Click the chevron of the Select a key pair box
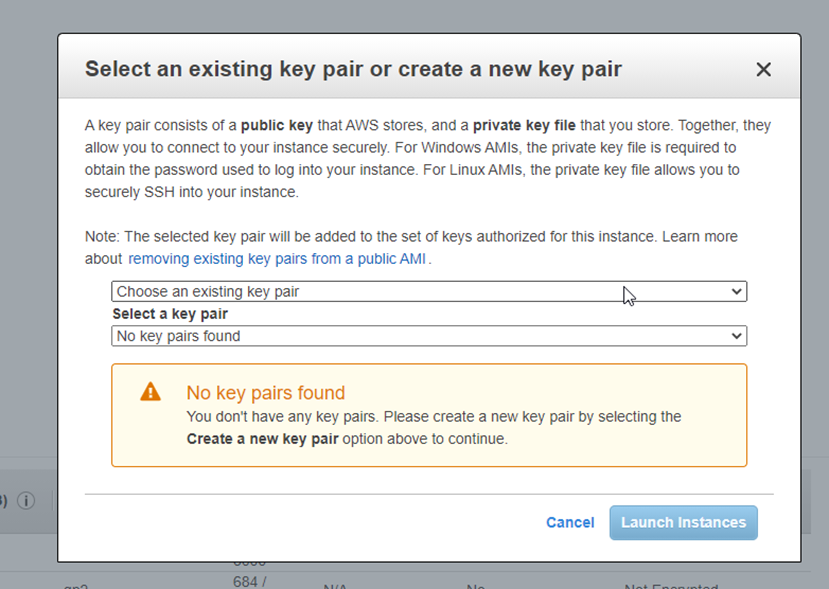Viewport: 829px width, 589px height. (x=736, y=336)
